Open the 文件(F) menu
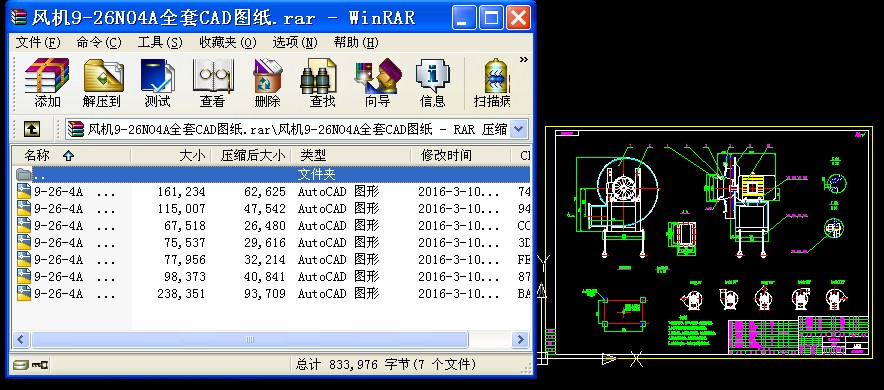 click(38, 42)
